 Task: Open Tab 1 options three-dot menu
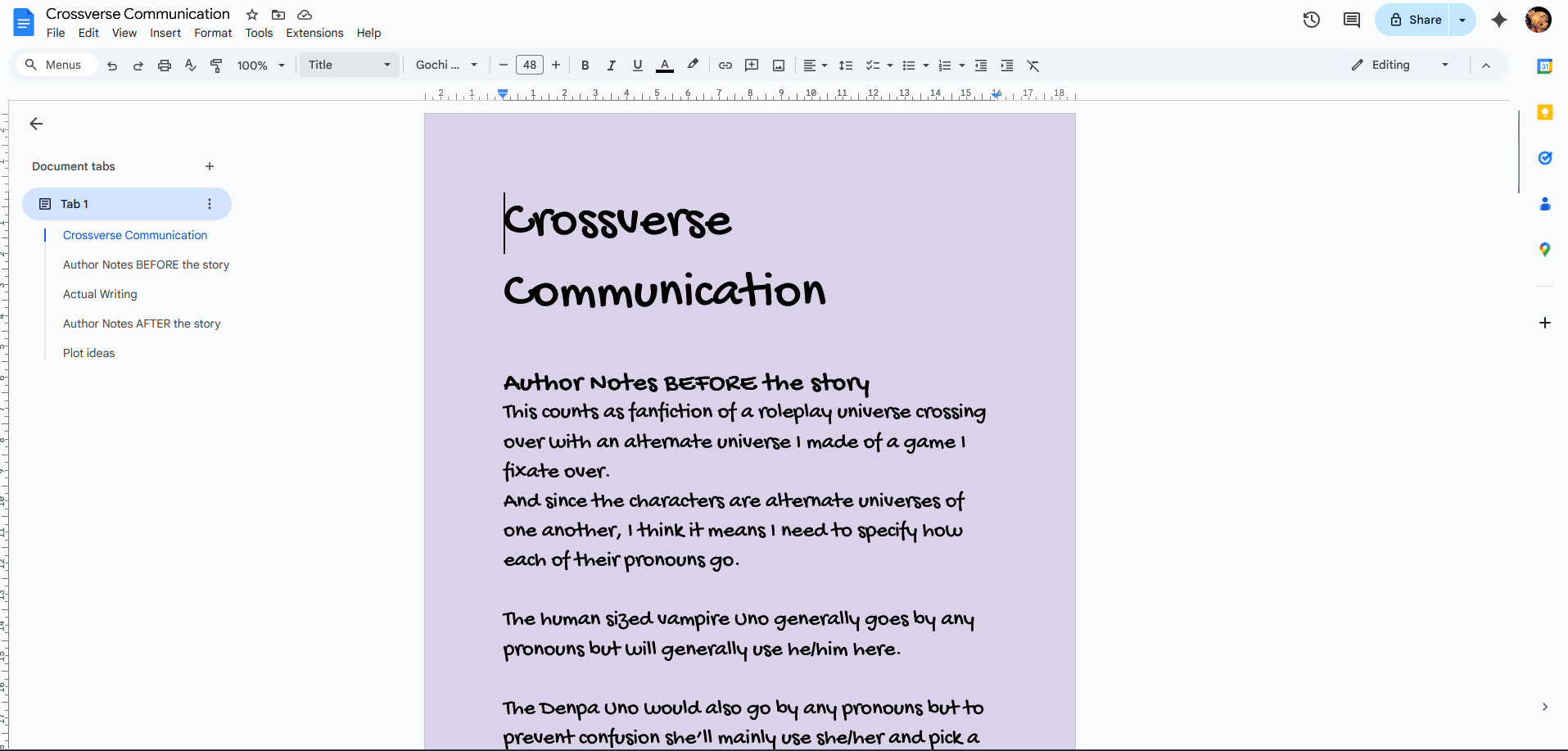pos(210,204)
